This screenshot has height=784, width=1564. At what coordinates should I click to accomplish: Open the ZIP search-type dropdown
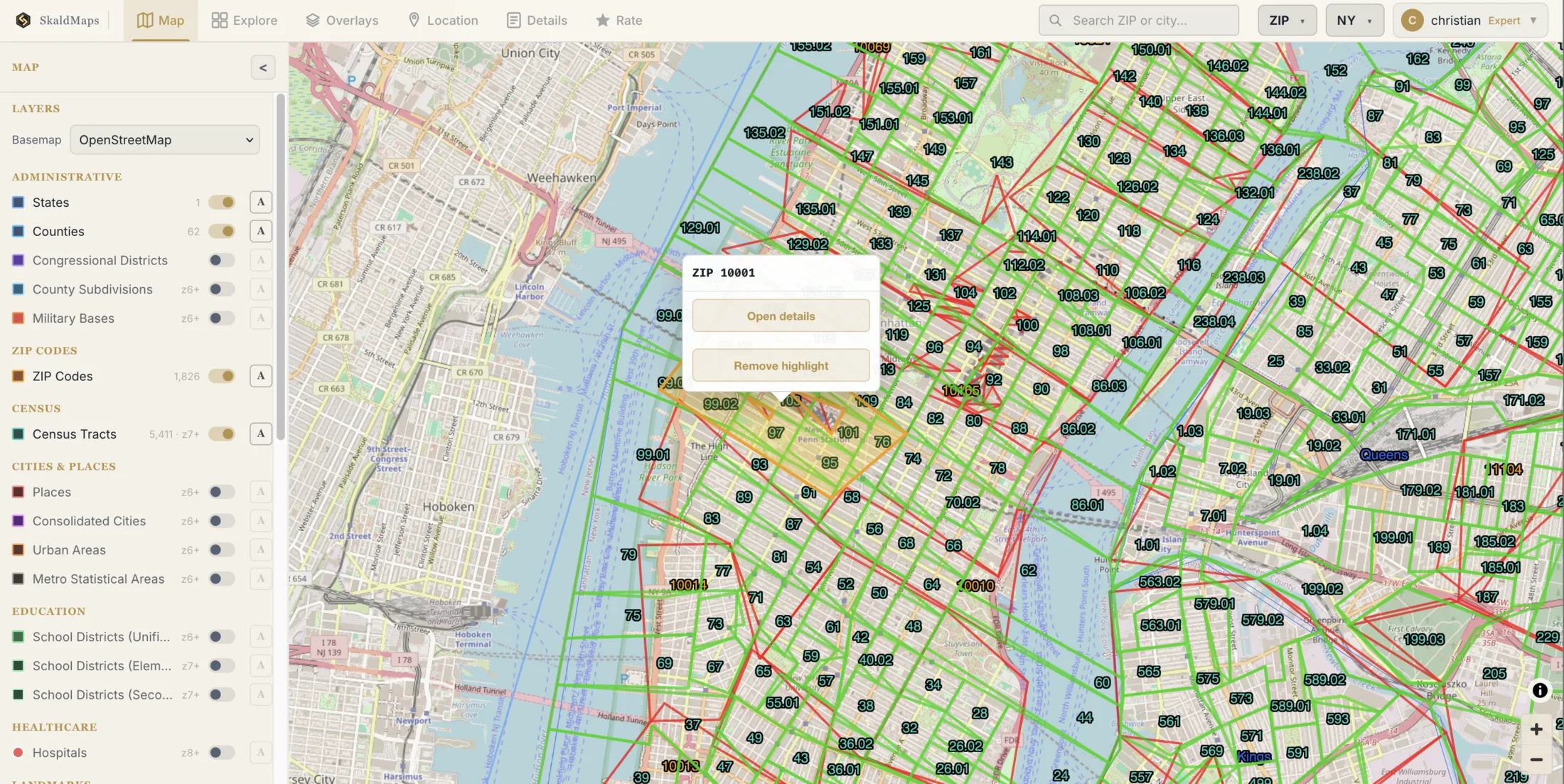(x=1287, y=21)
